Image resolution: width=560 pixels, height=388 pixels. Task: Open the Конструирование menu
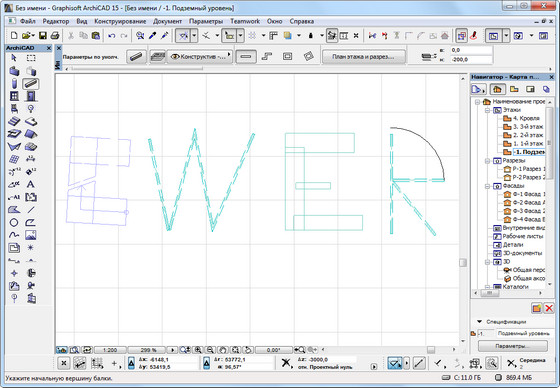120,21
